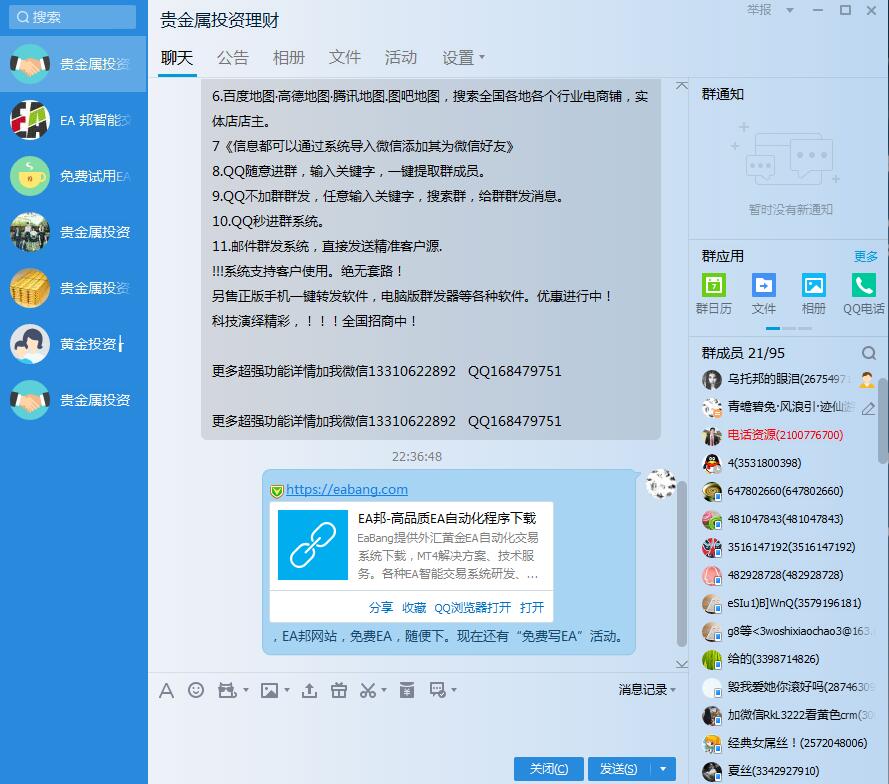
Task: Switch to the 活动 tab
Action: pyautogui.click(x=401, y=58)
